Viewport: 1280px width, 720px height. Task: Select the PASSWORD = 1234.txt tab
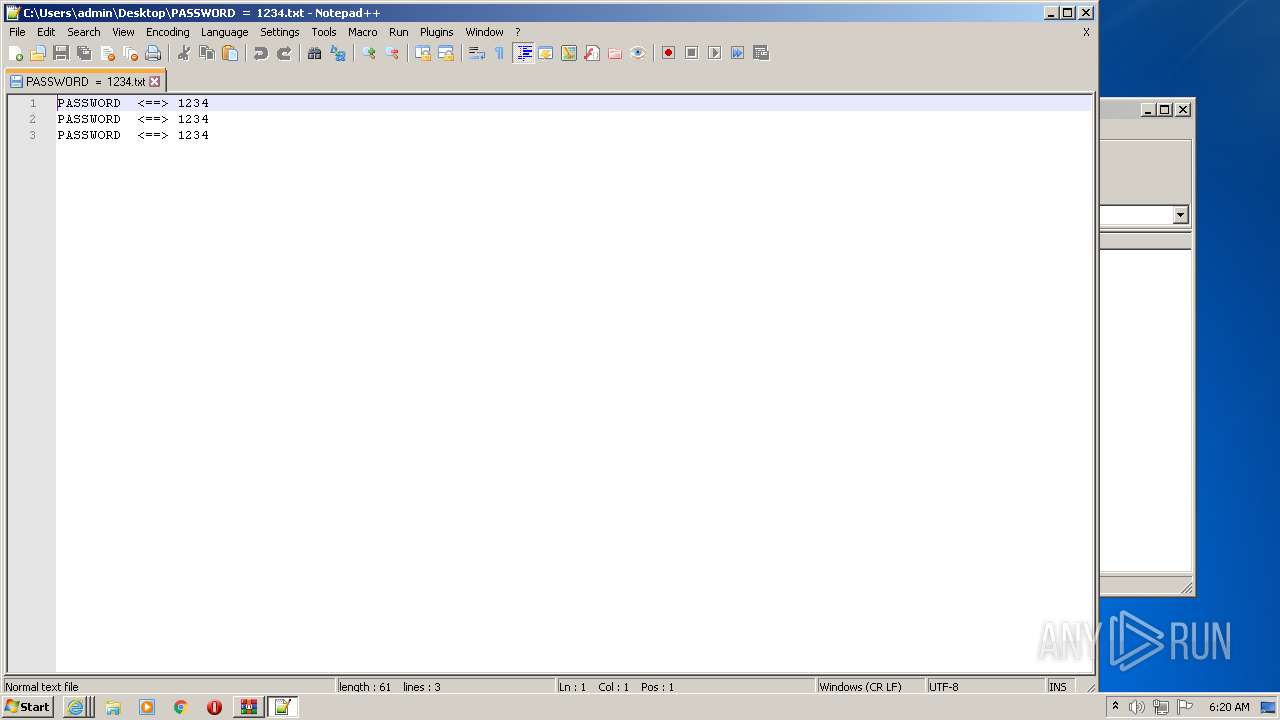[85, 81]
